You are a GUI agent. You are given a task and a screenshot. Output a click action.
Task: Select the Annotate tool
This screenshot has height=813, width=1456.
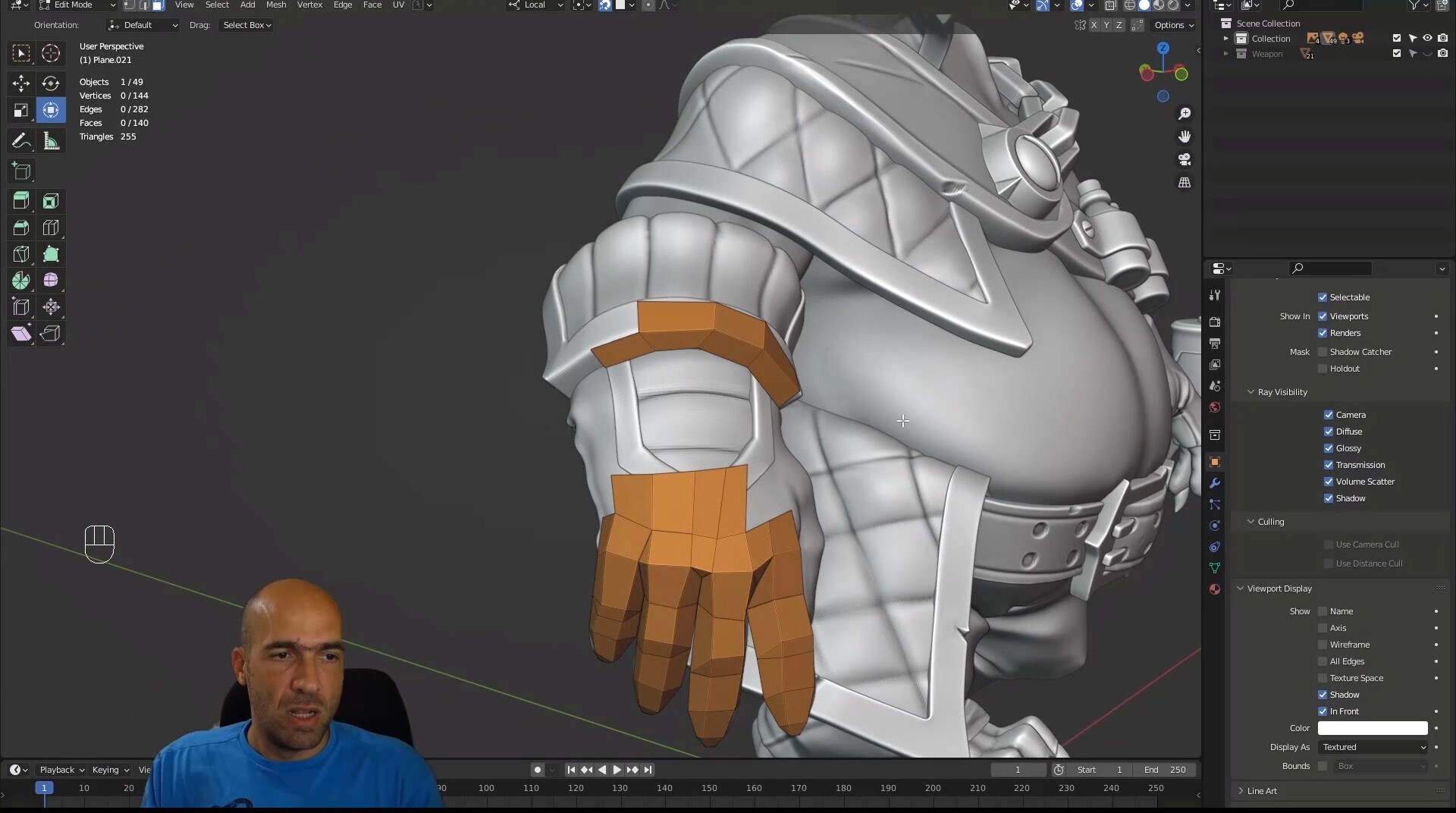click(x=20, y=140)
